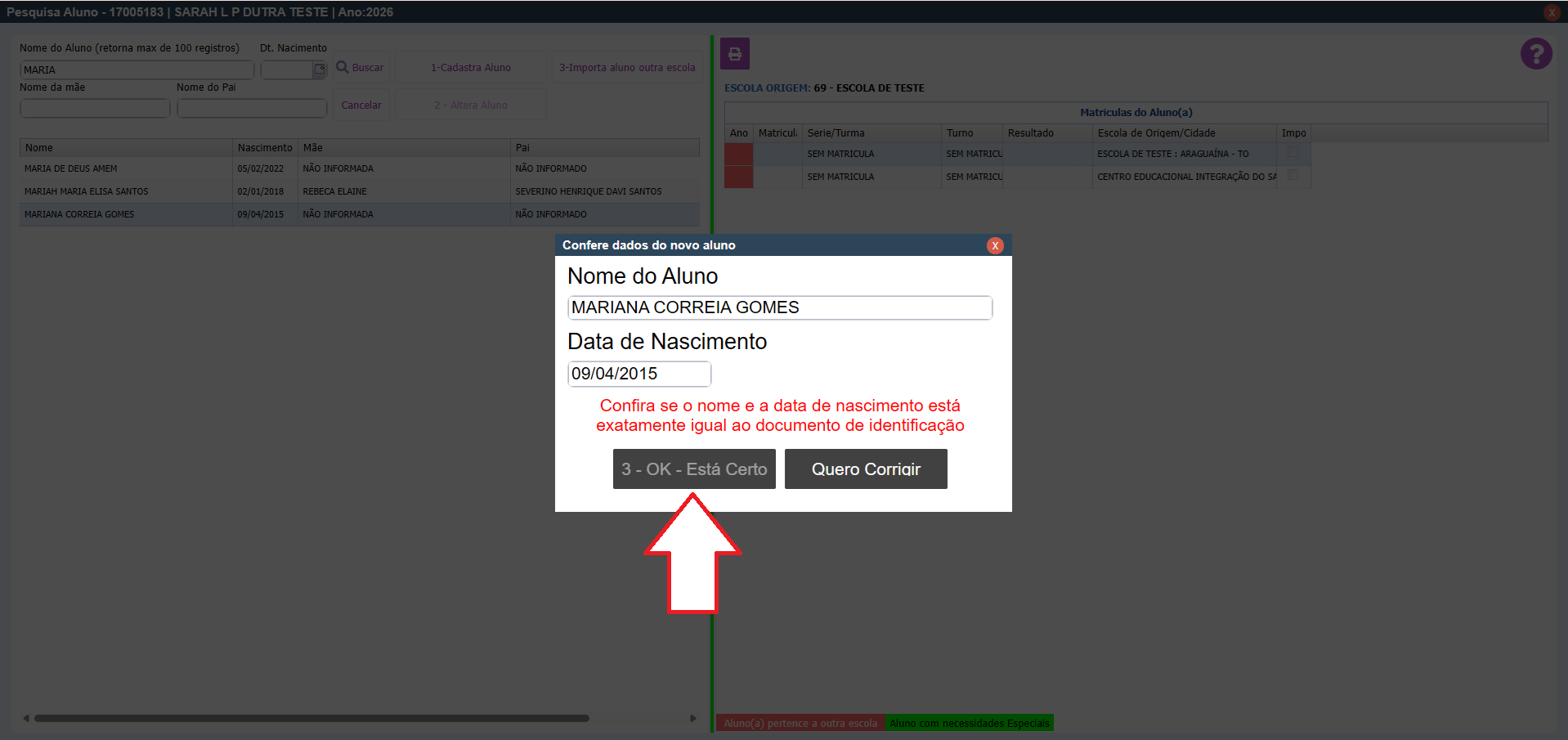Image resolution: width=1568 pixels, height=740 pixels.
Task: Click '3-Importa aluno outra escola' button
Action: pyautogui.click(x=627, y=67)
